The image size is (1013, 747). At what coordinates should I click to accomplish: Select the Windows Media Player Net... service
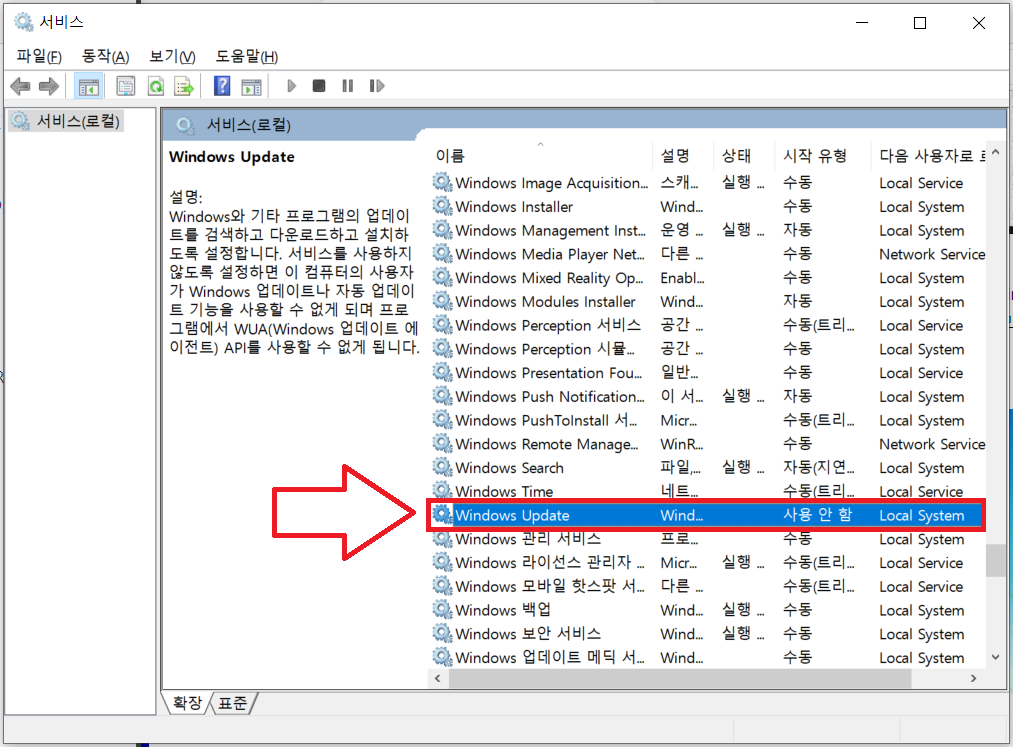[707, 254]
